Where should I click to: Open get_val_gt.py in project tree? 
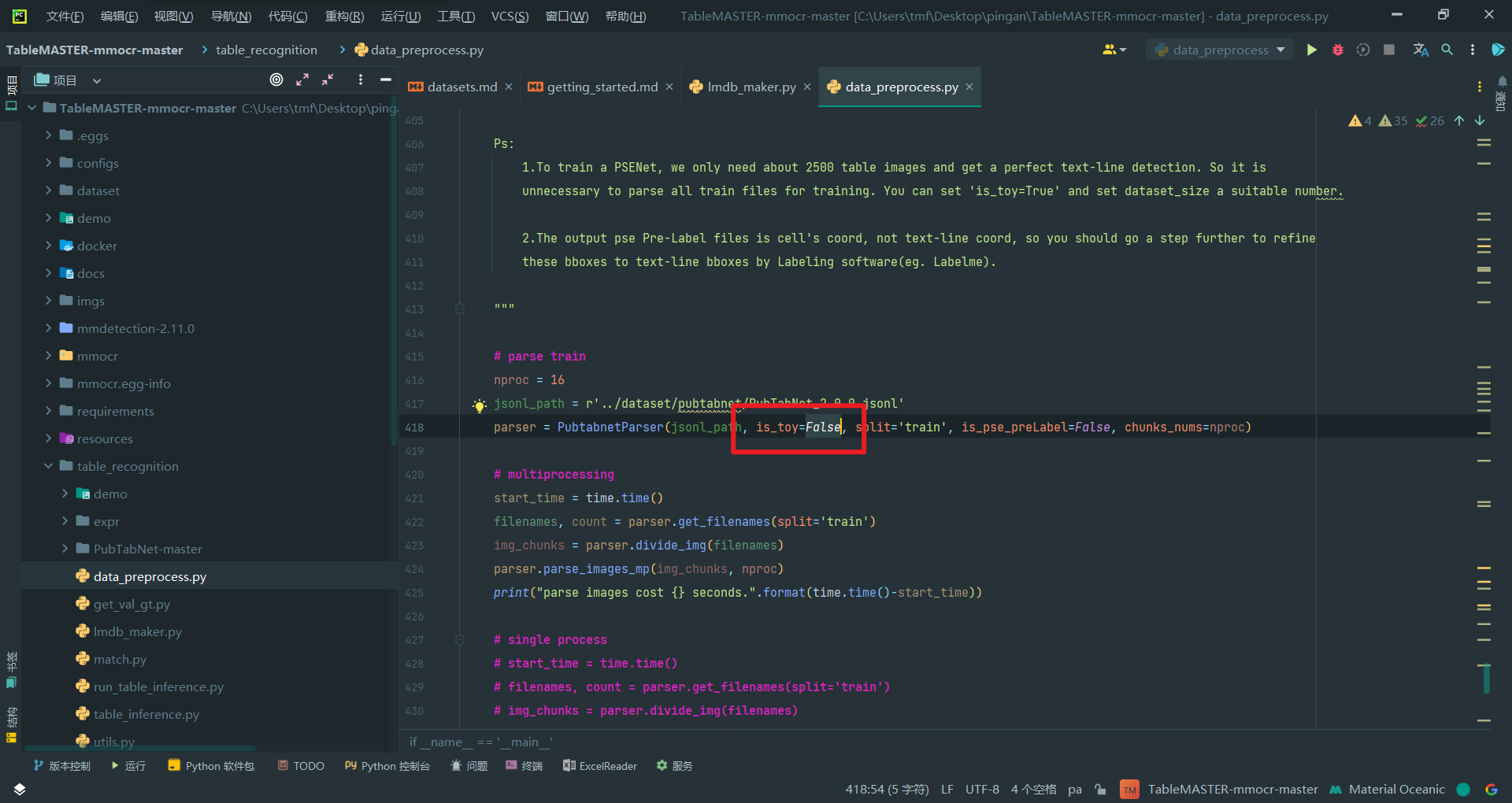tap(132, 604)
